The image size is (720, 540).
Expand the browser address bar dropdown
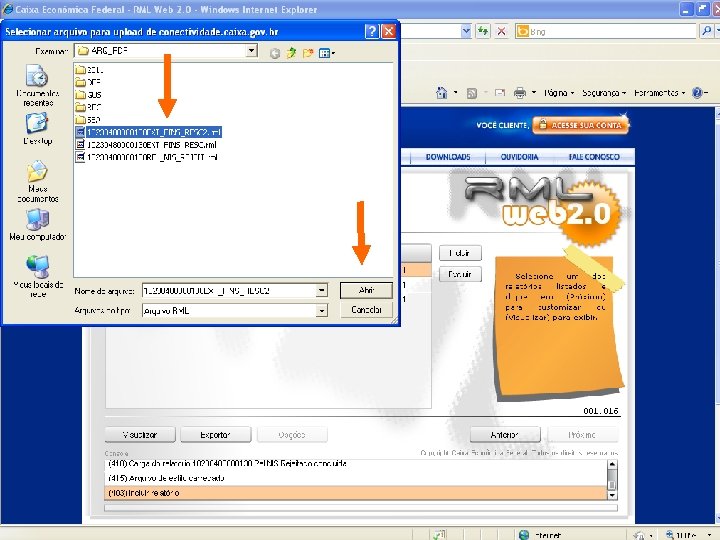click(466, 31)
